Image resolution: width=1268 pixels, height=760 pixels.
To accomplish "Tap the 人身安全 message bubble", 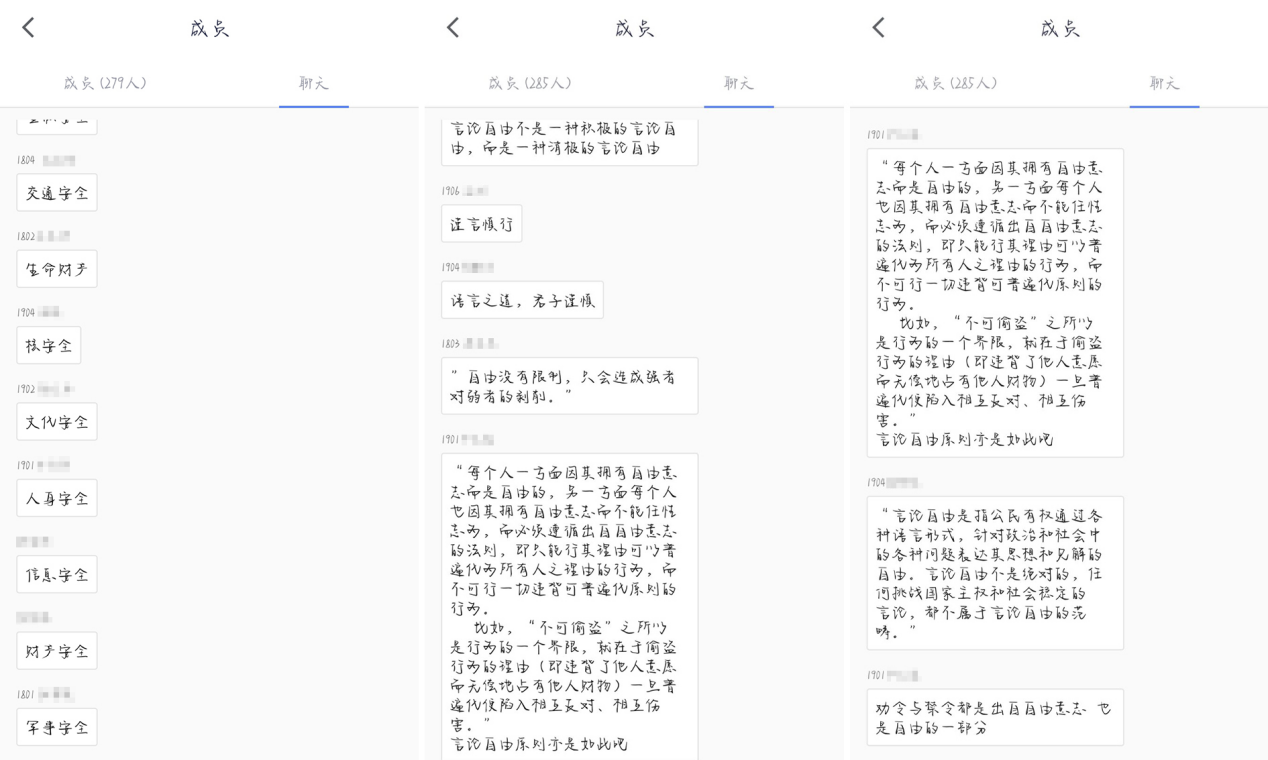I will 57,498.
